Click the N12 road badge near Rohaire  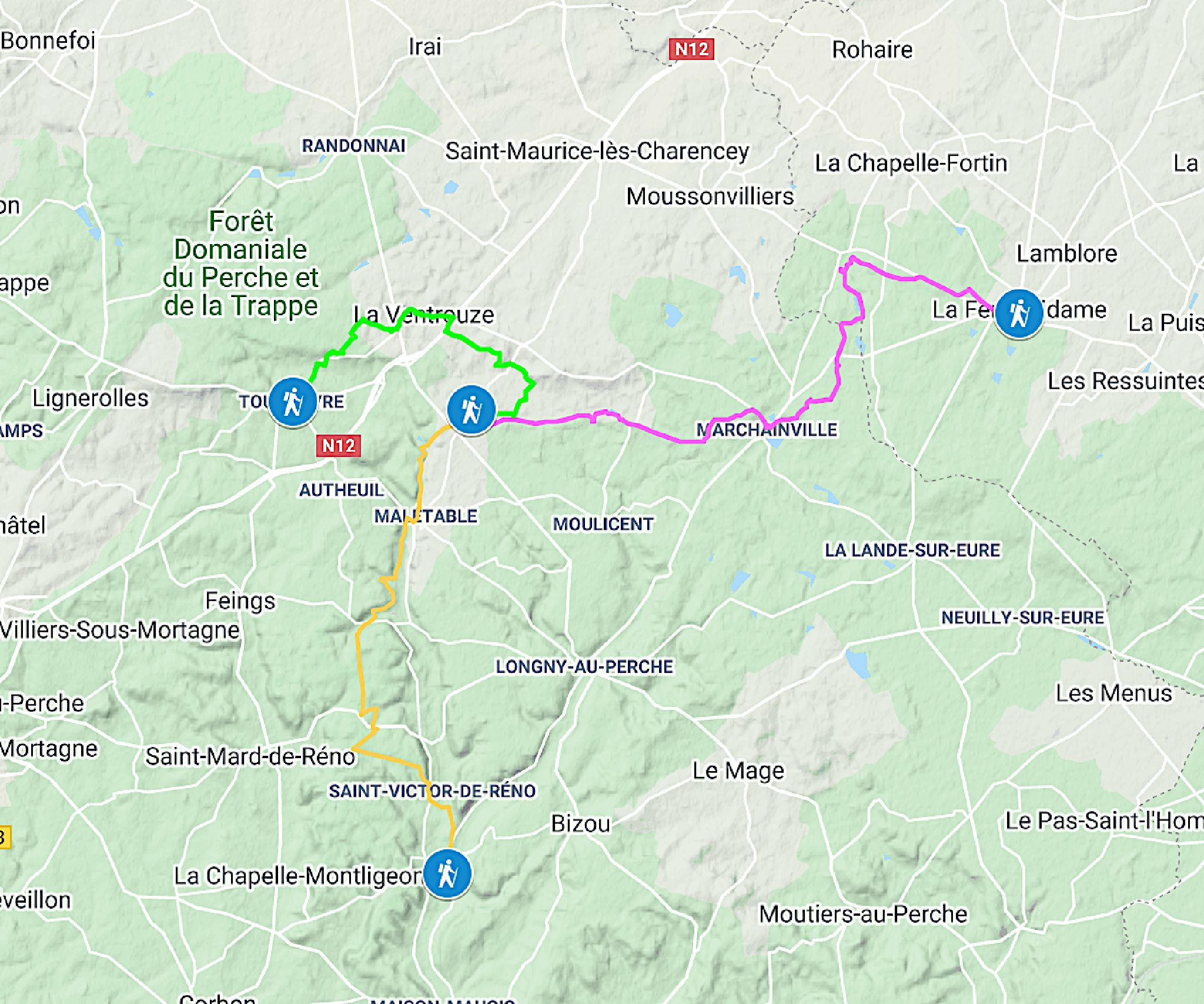(692, 49)
